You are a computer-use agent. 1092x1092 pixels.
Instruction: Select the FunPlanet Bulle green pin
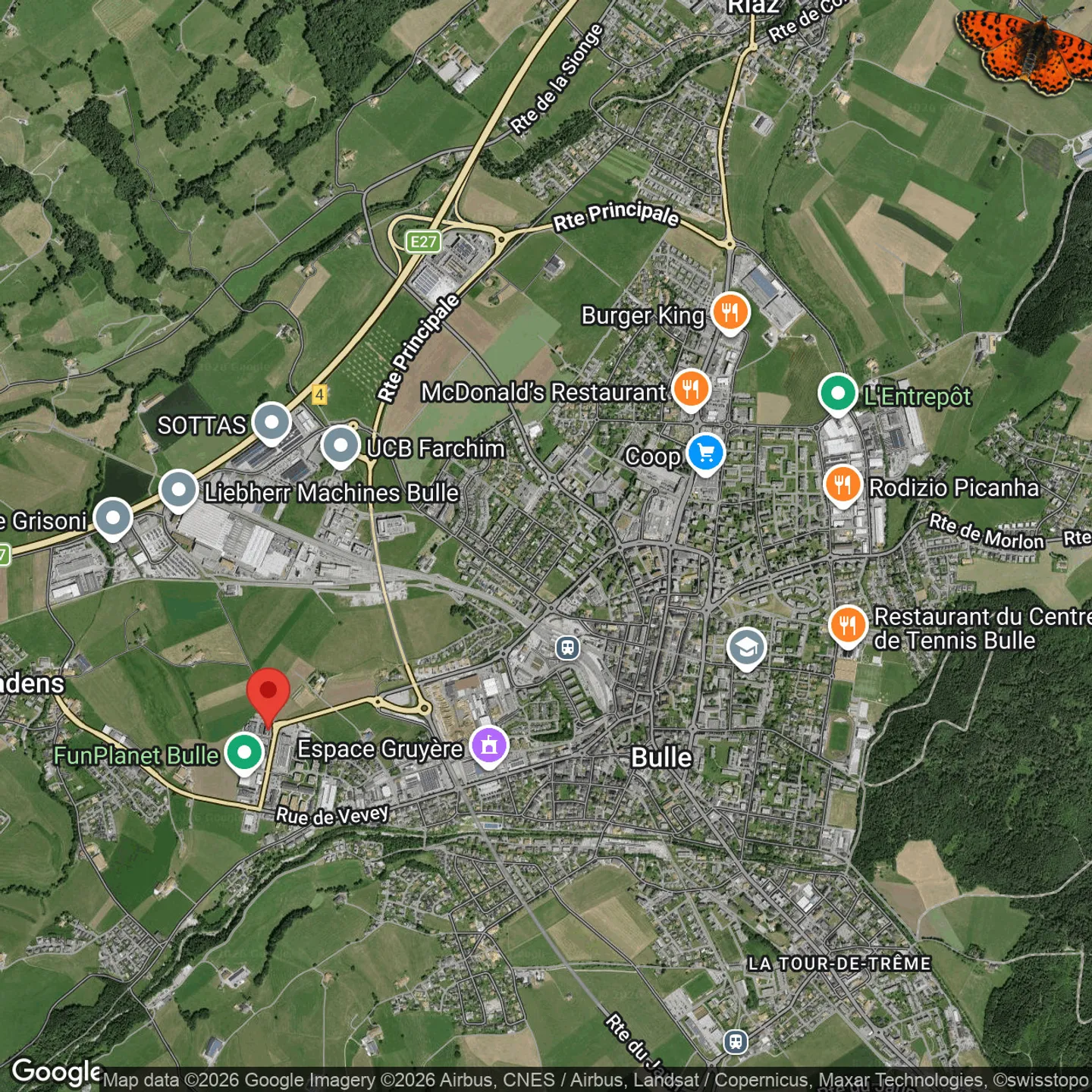click(x=244, y=753)
